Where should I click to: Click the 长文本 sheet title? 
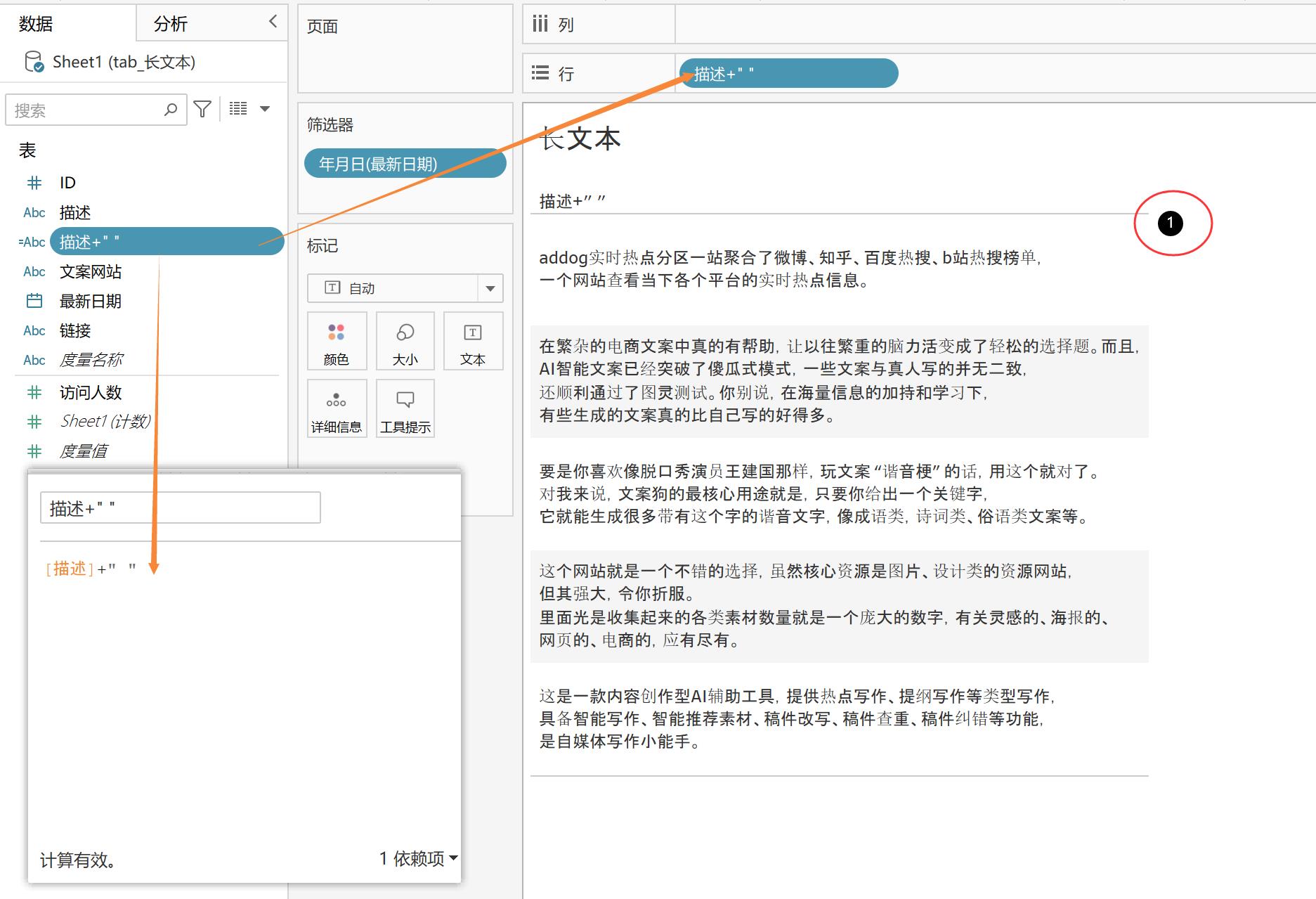pos(580,138)
